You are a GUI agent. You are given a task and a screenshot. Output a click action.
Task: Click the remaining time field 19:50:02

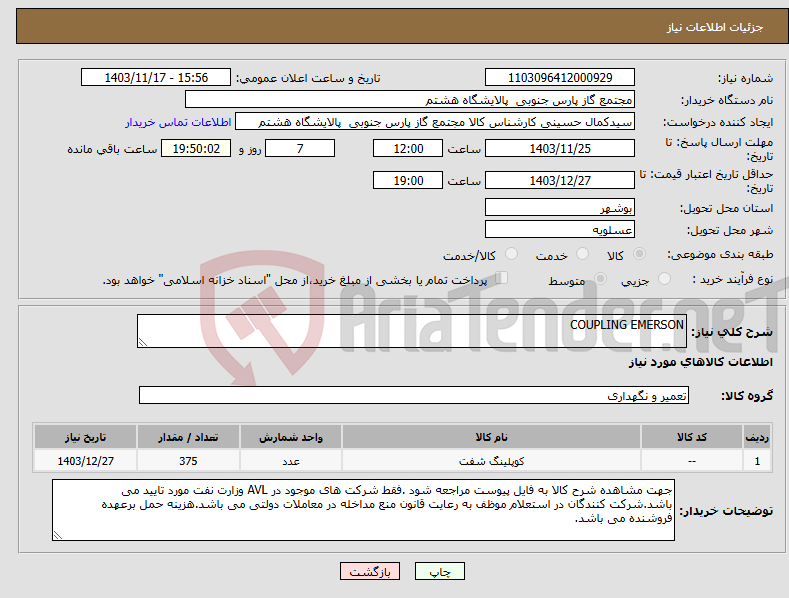[196, 148]
